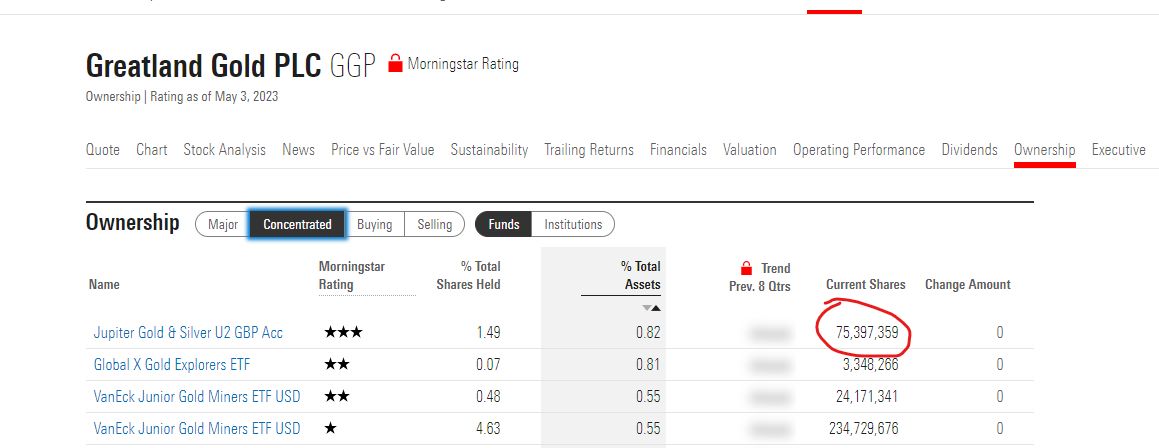1159x448 pixels.
Task: Click the 1.49 shares held value
Action: click(489, 333)
